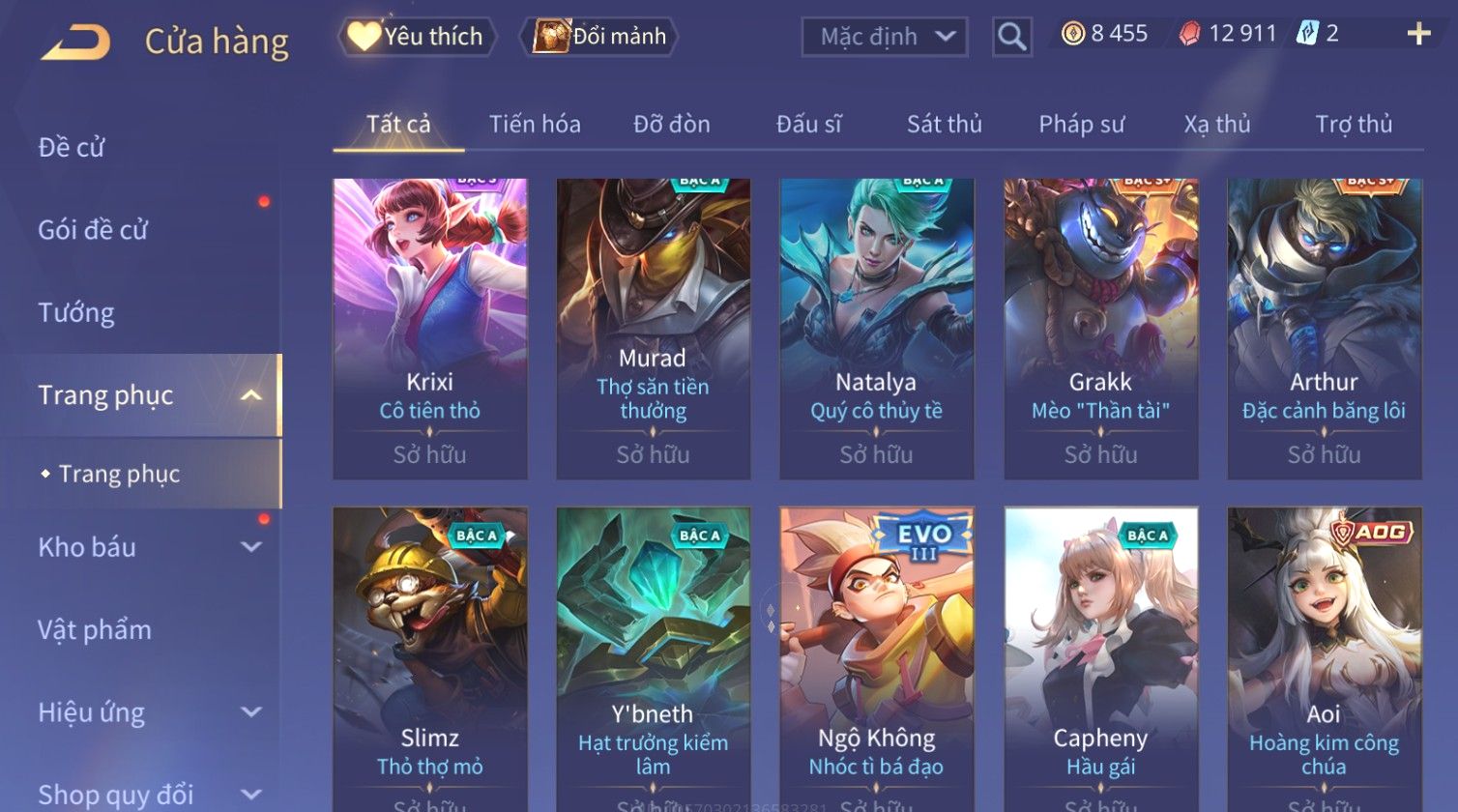Tap the gold coin balance icon
The height and width of the screenshot is (812, 1458).
point(1072,34)
